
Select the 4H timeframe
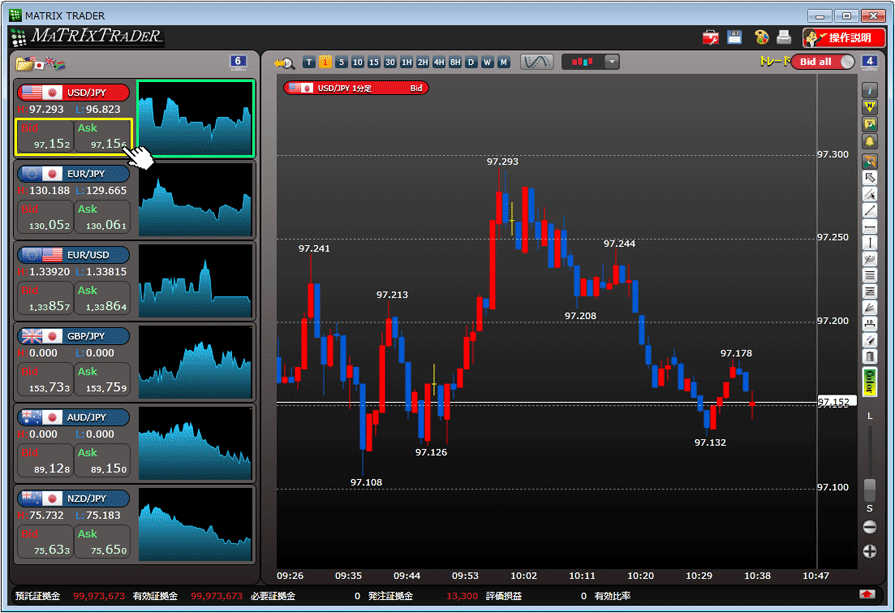439,62
